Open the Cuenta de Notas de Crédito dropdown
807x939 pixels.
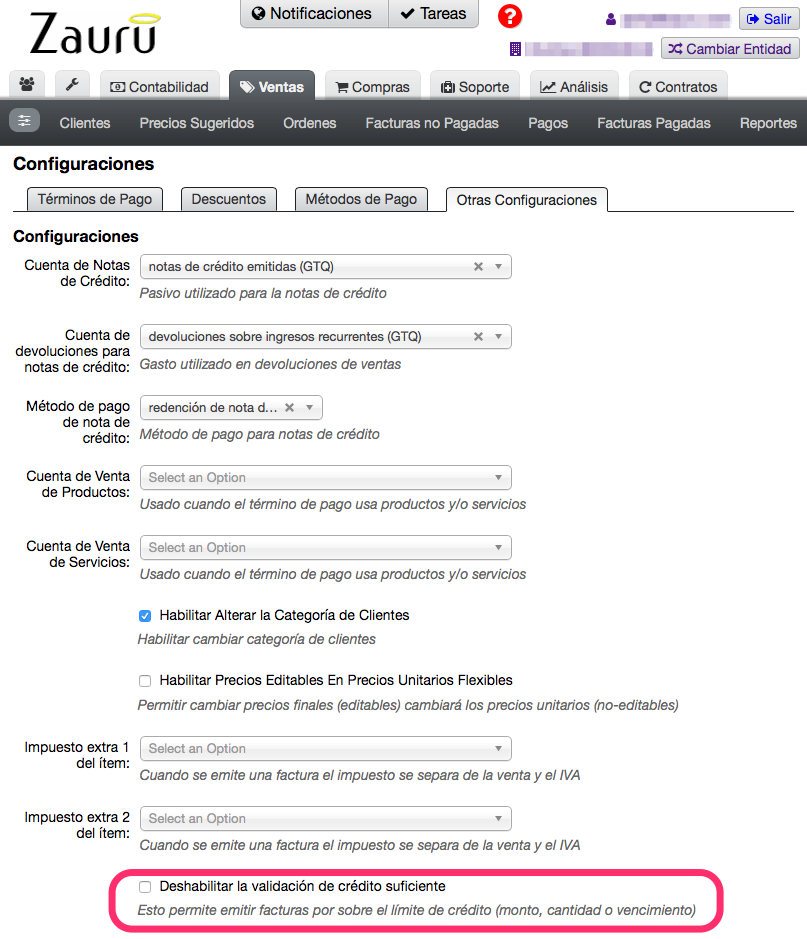click(x=326, y=266)
